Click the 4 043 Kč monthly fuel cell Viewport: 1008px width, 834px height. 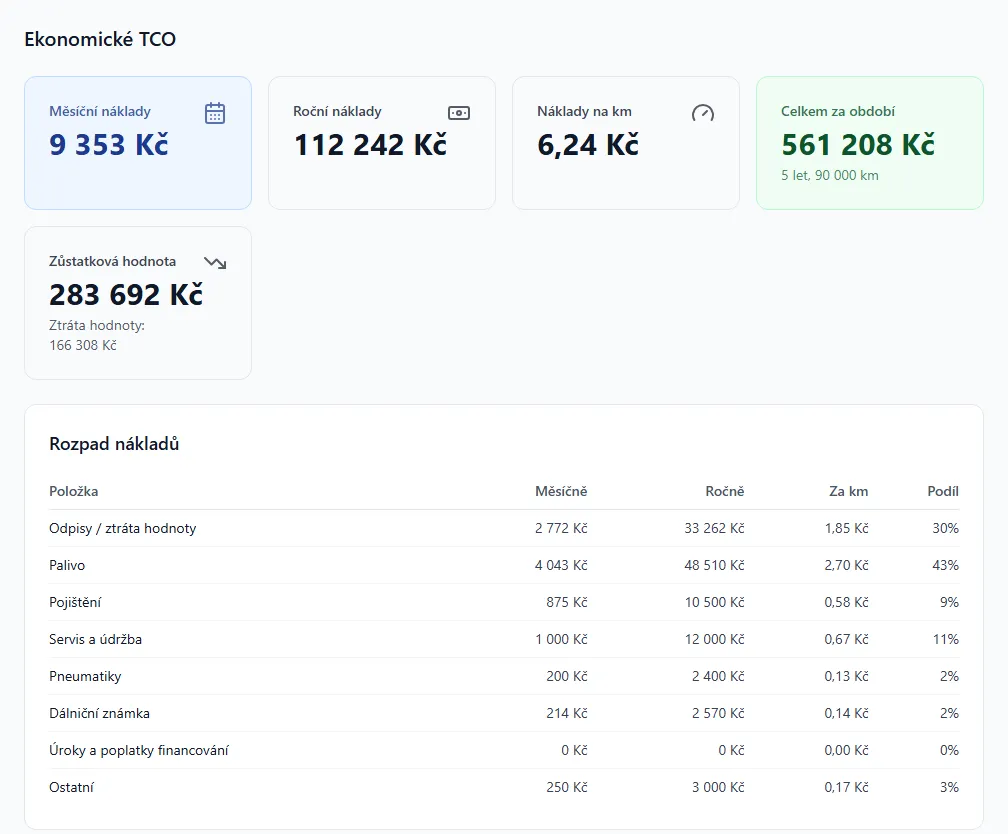[x=561, y=565]
